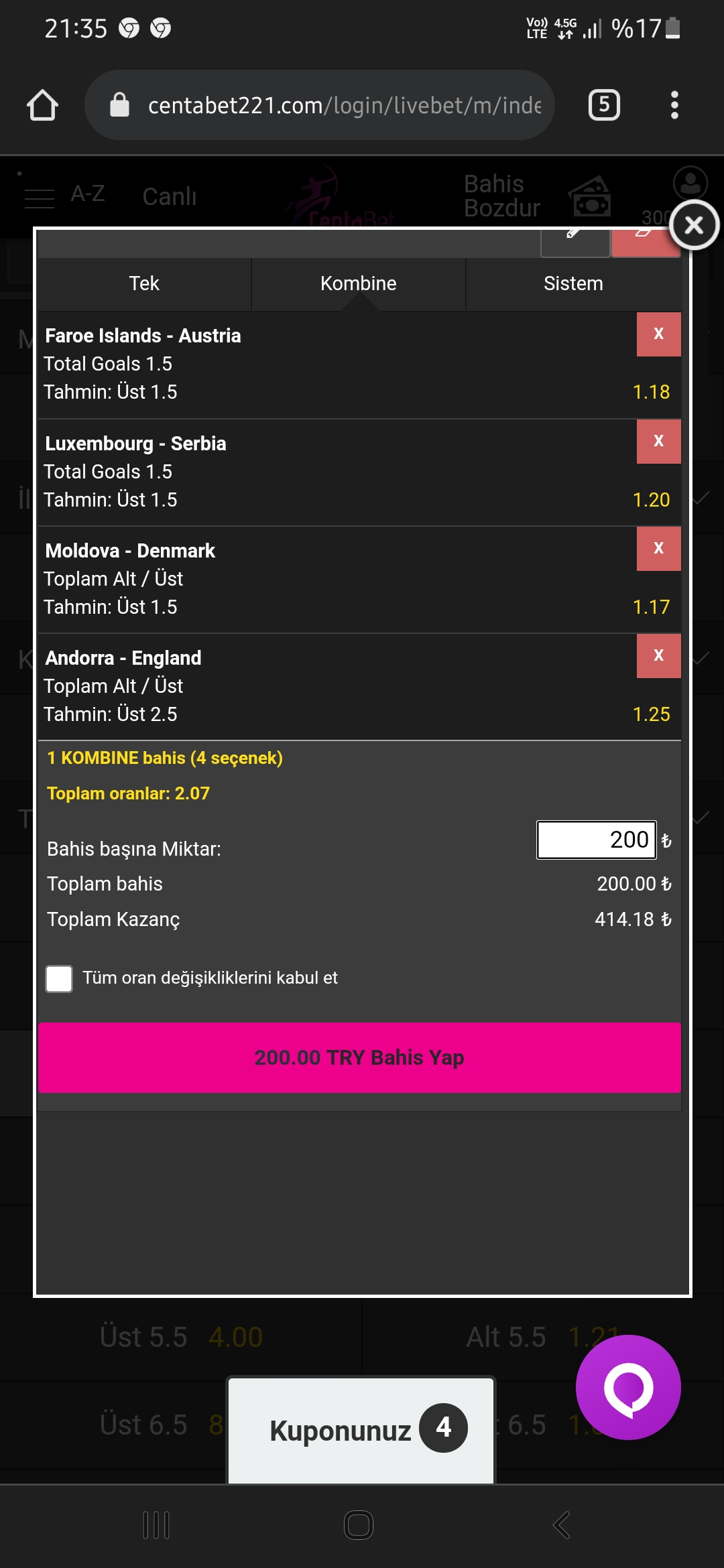
Task: Delete the Moldova - Denmark bet
Action: pos(658,548)
